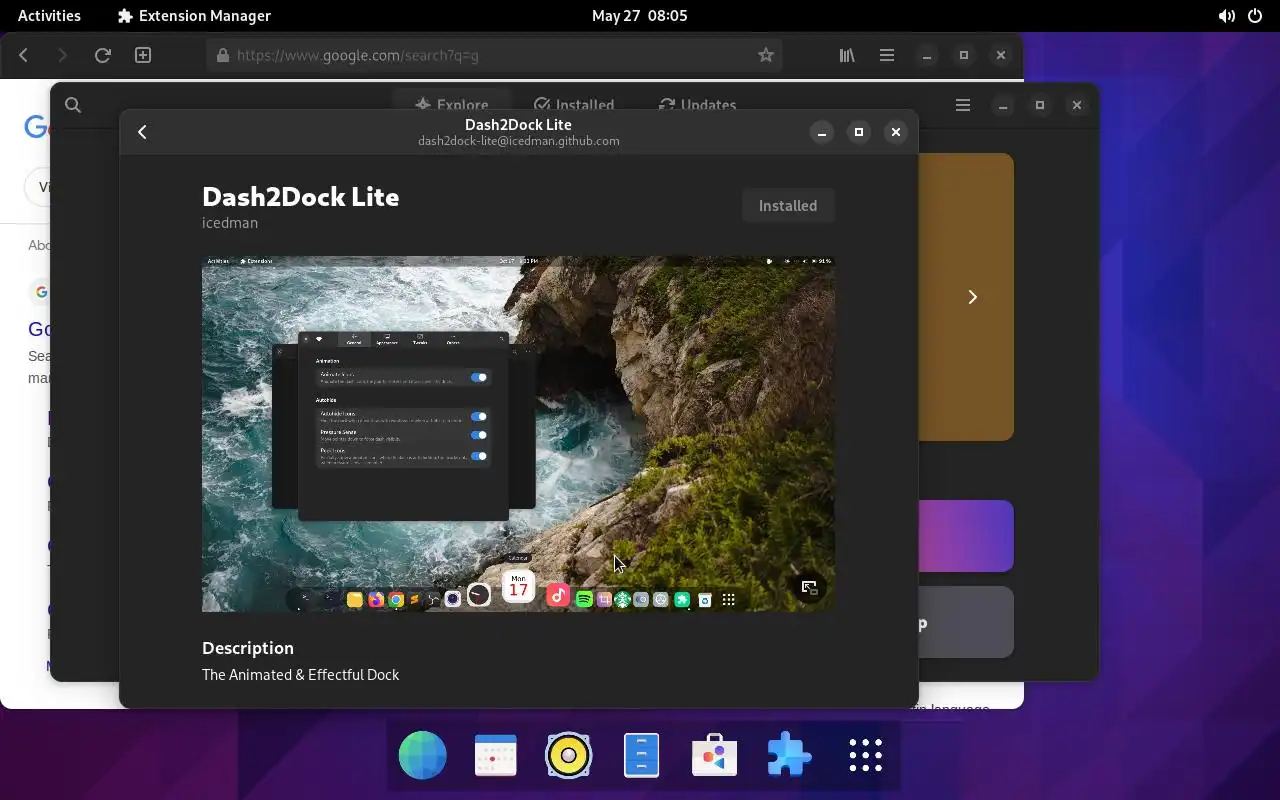Expand screenshot using the fullscreen icon
Image resolution: width=1280 pixels, height=800 pixels.
tap(809, 587)
